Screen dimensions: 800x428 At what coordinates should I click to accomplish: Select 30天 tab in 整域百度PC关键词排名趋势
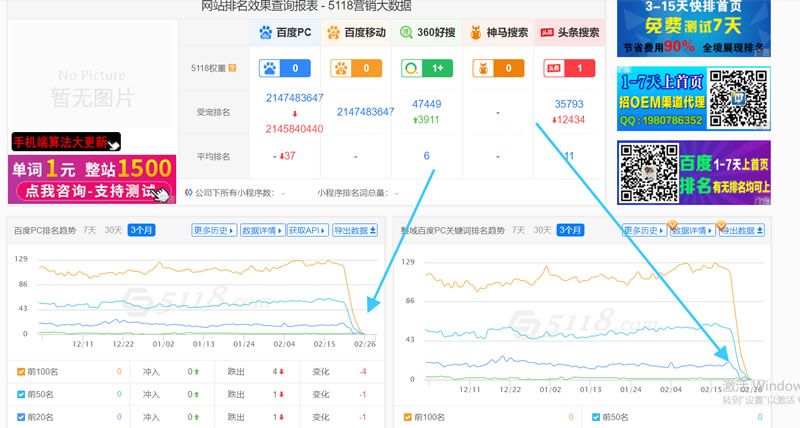click(x=542, y=230)
